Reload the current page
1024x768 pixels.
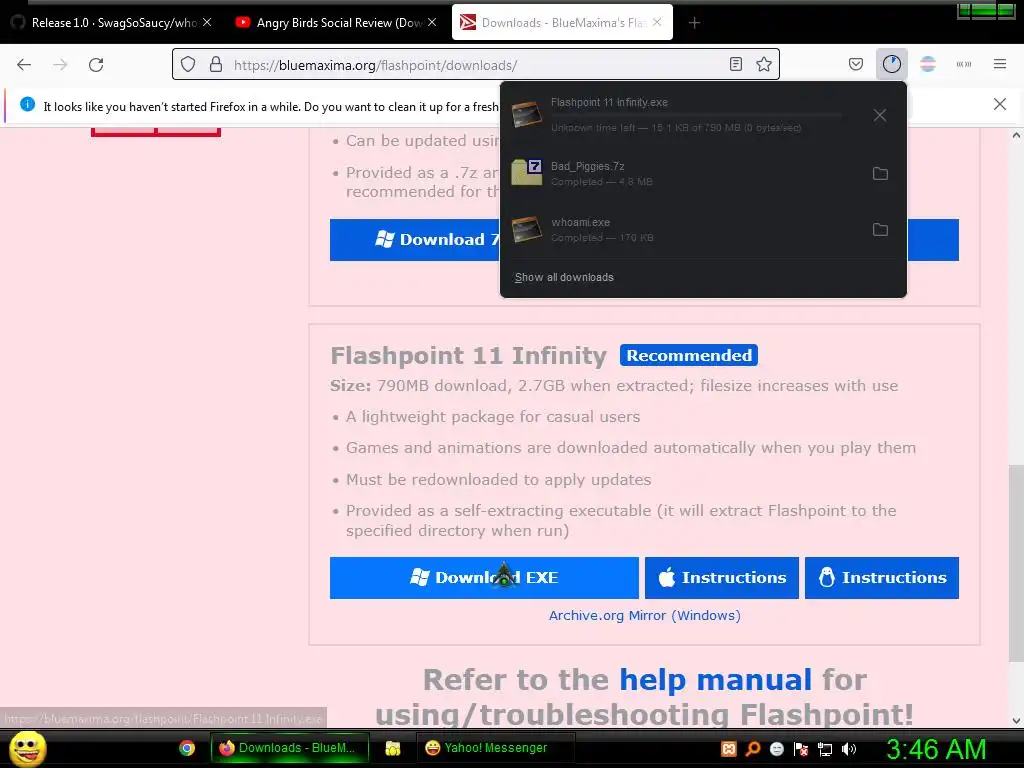tap(96, 65)
